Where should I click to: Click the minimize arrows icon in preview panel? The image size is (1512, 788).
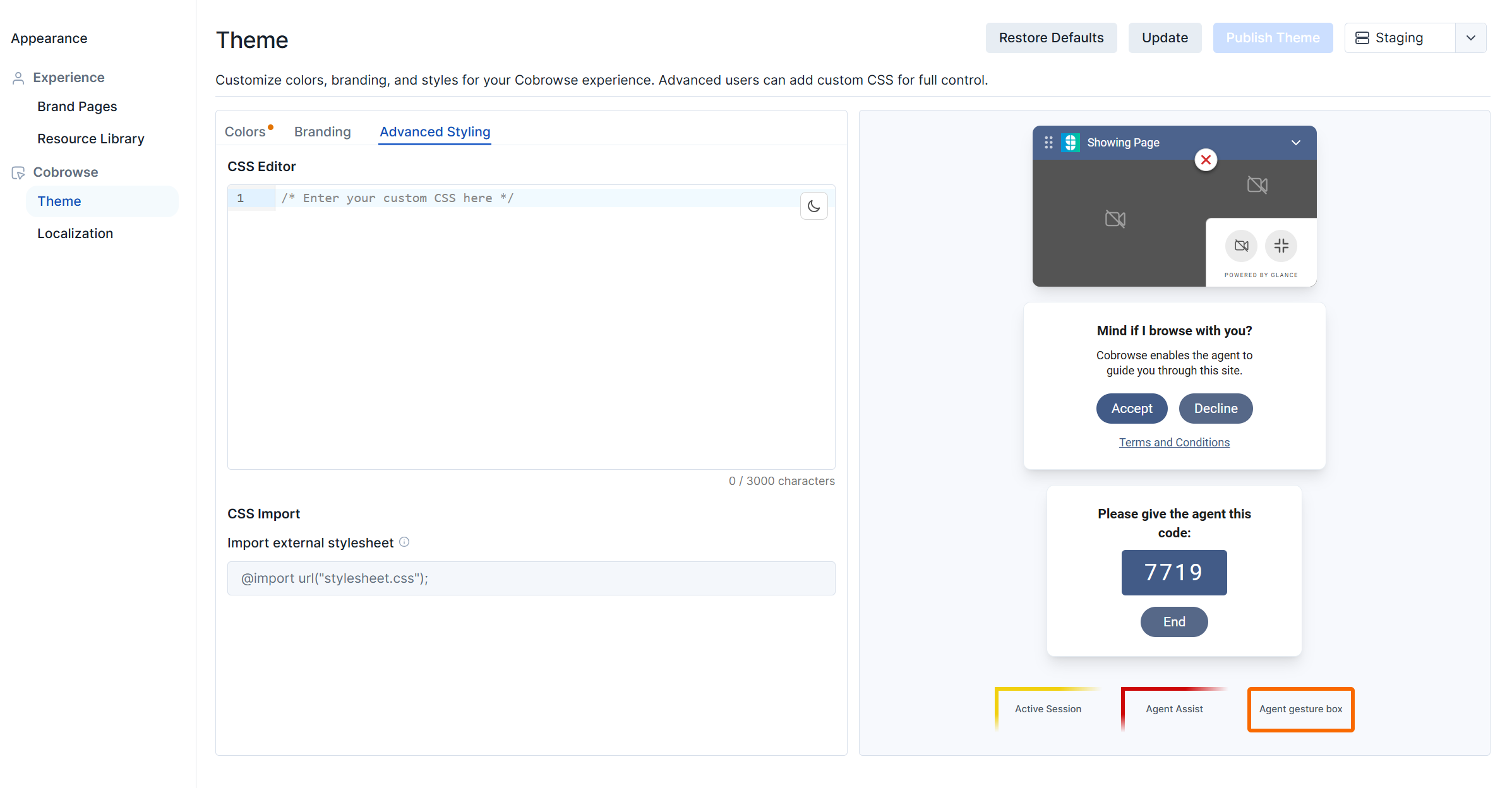(x=1281, y=246)
